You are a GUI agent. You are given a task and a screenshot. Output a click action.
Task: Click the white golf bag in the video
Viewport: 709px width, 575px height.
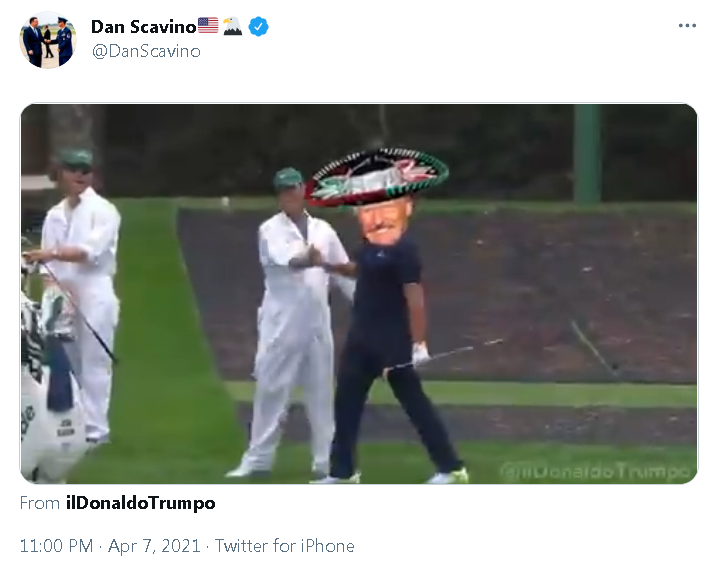tap(50, 389)
